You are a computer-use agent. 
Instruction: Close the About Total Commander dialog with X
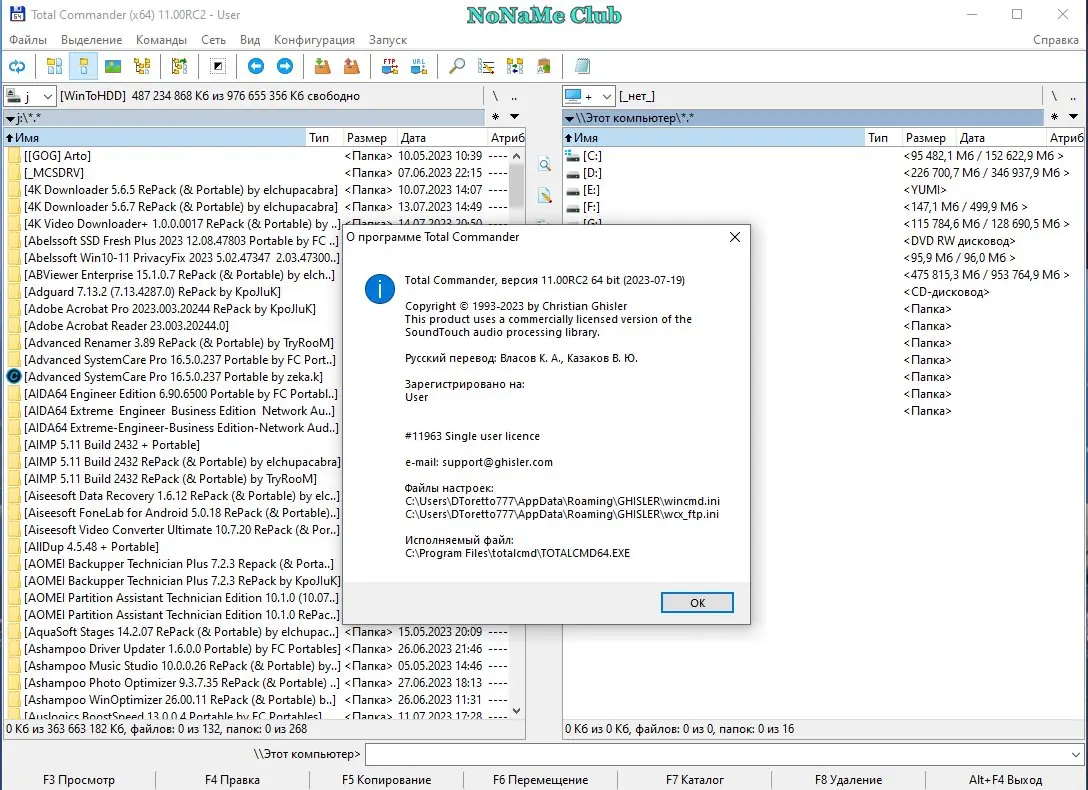coord(735,237)
